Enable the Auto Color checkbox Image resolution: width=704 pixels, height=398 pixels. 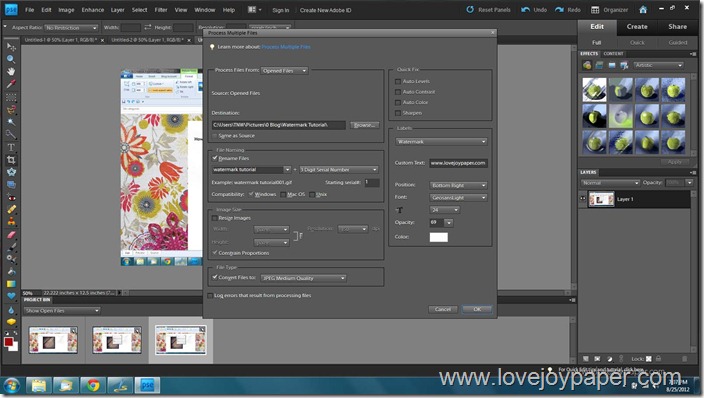(398, 102)
